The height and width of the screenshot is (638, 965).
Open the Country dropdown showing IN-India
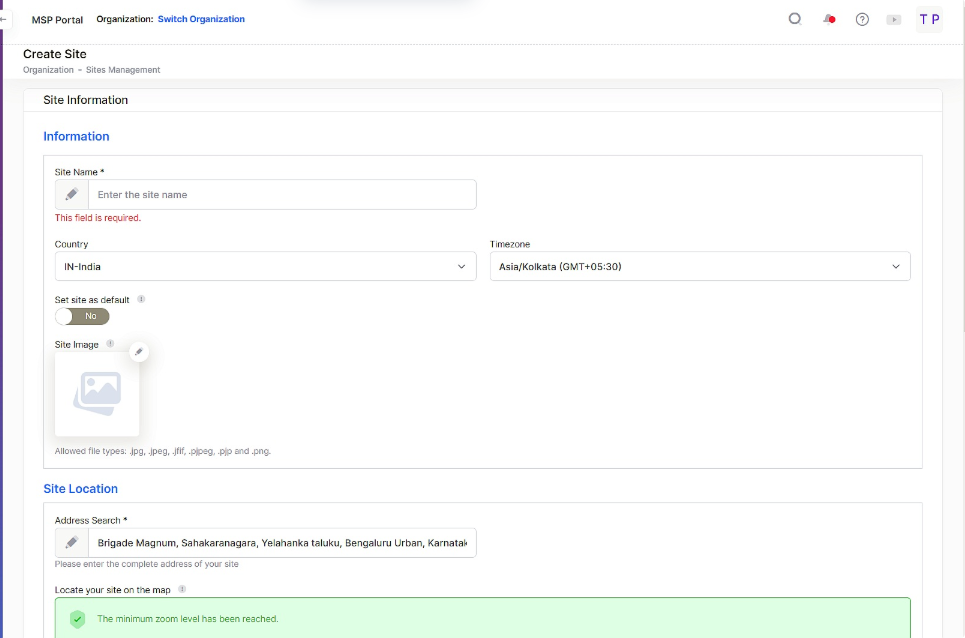265,266
